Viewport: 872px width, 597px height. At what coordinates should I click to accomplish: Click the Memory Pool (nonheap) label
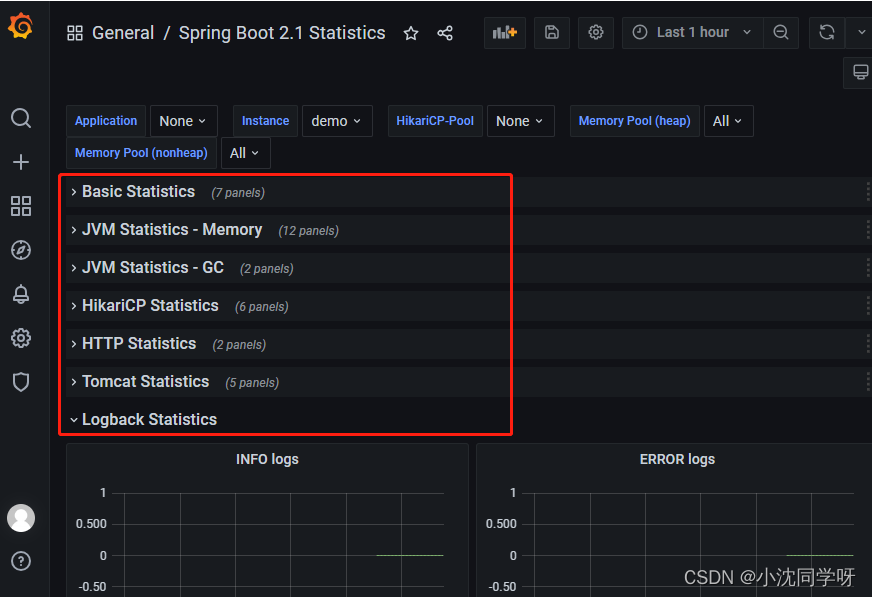141,153
